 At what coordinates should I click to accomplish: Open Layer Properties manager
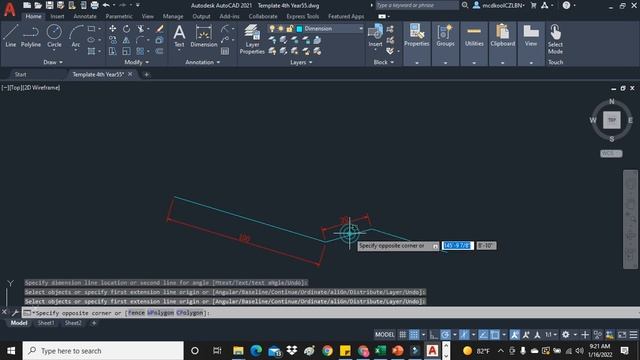click(252, 39)
